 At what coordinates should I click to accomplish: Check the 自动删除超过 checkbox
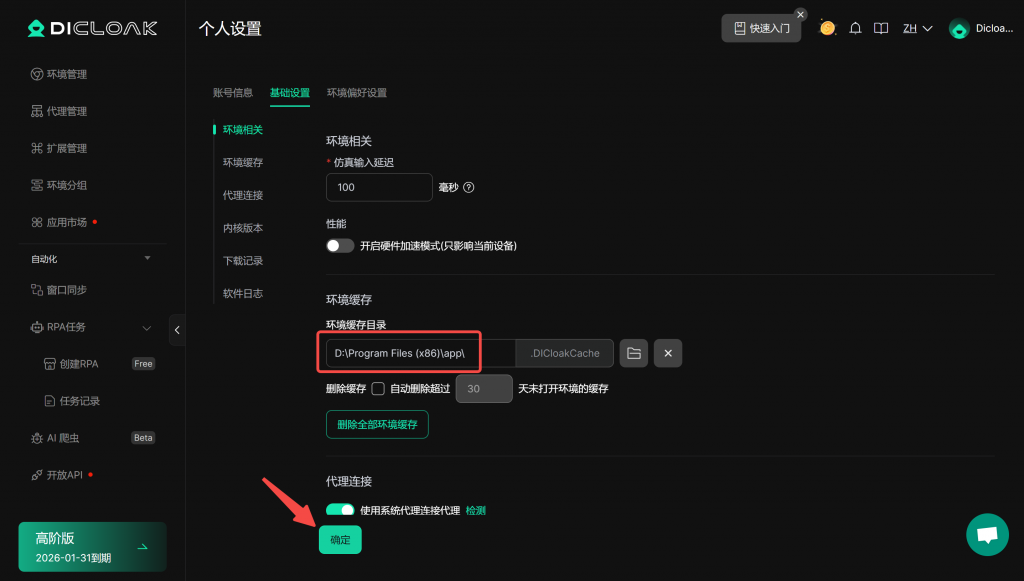pos(378,388)
